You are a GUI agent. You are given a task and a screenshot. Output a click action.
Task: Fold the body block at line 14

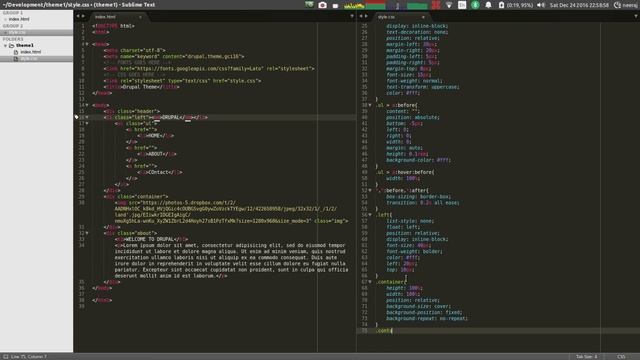(x=87, y=105)
